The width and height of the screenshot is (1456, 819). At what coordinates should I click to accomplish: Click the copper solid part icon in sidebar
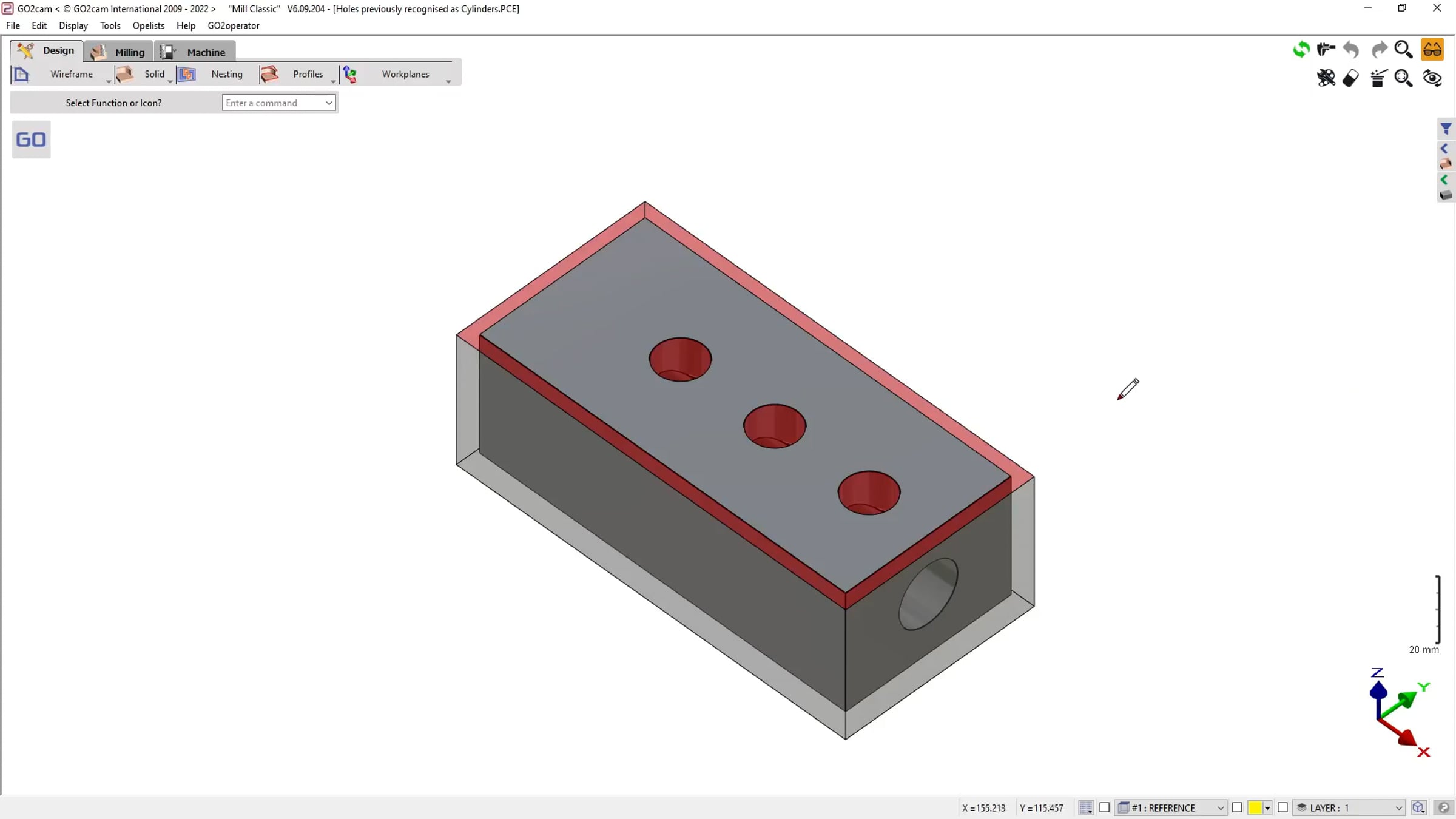click(1446, 164)
